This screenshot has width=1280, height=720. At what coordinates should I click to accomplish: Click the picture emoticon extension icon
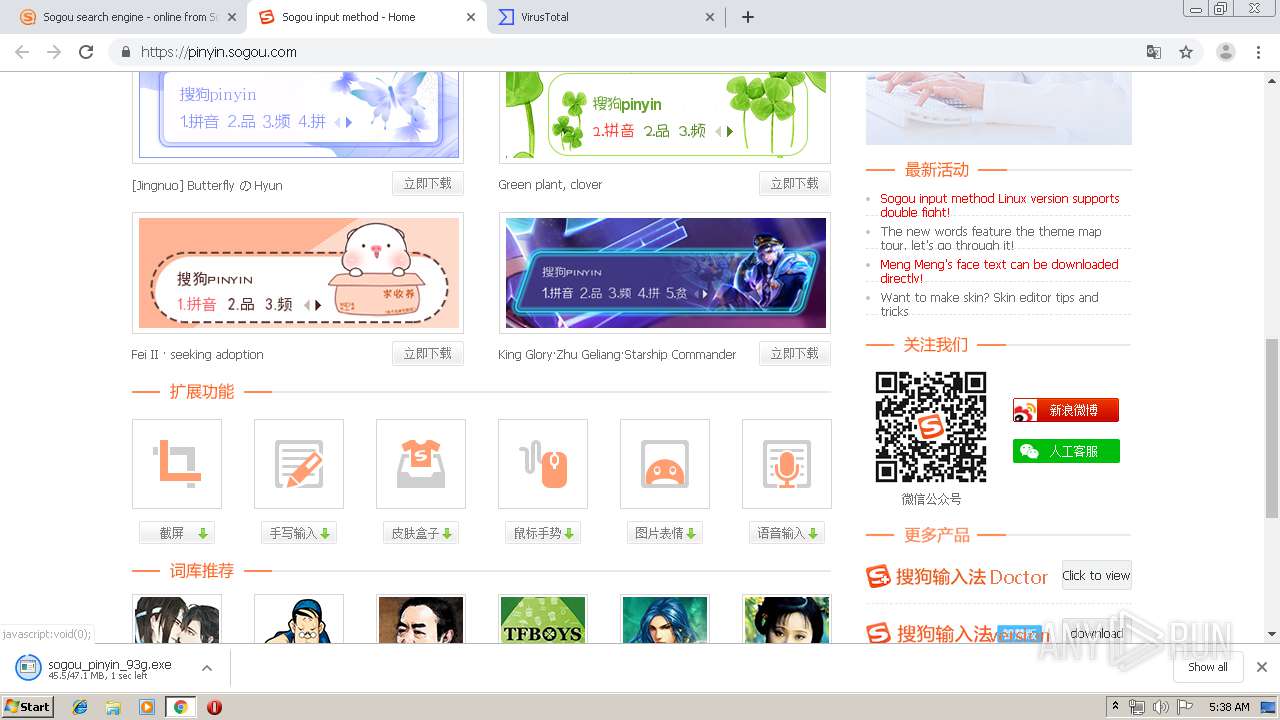665,464
